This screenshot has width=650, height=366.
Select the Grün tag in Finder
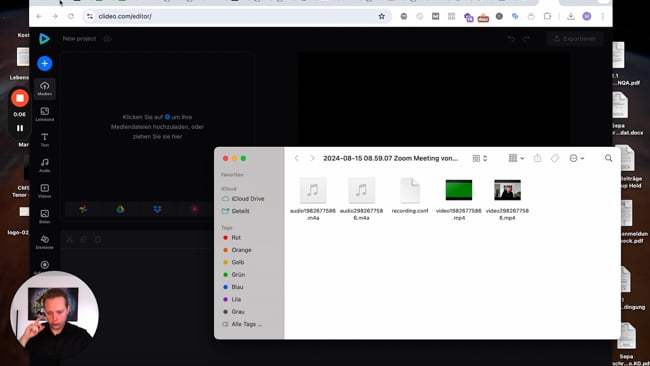click(x=234, y=275)
